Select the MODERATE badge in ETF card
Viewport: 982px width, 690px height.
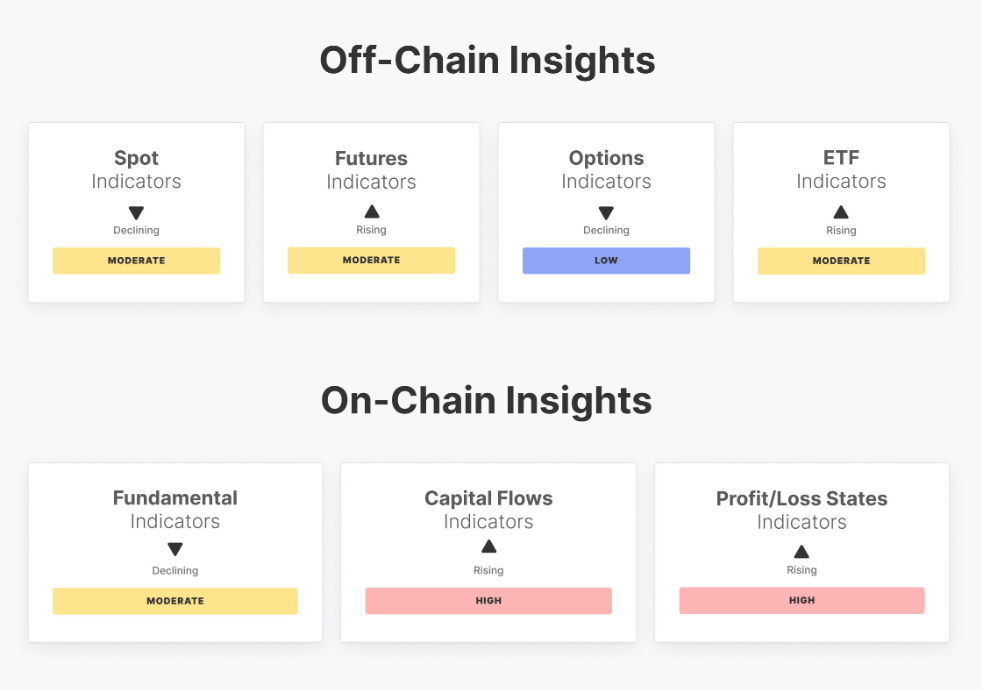click(841, 260)
